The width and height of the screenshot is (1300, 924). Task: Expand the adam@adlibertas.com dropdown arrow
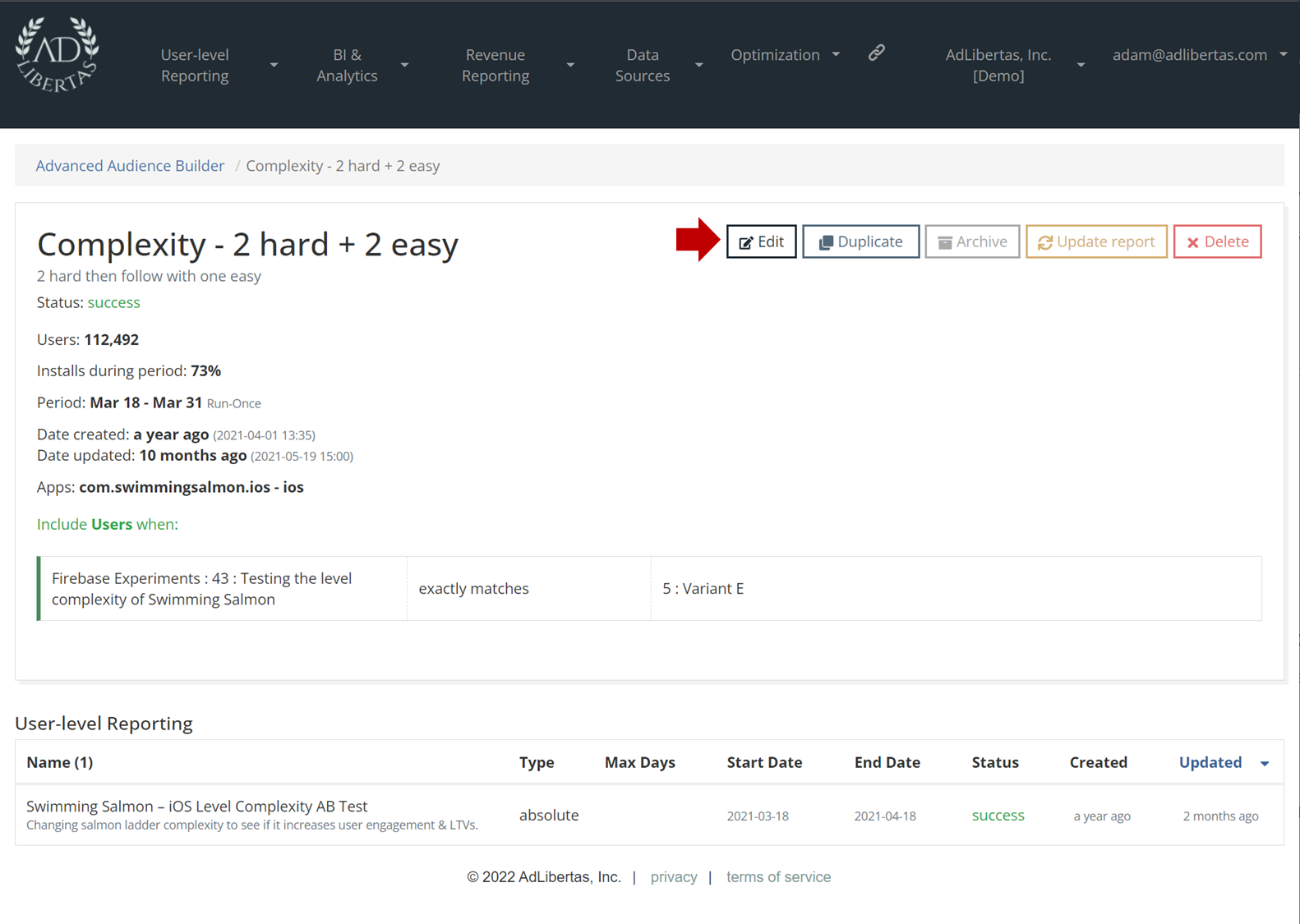click(x=1283, y=55)
